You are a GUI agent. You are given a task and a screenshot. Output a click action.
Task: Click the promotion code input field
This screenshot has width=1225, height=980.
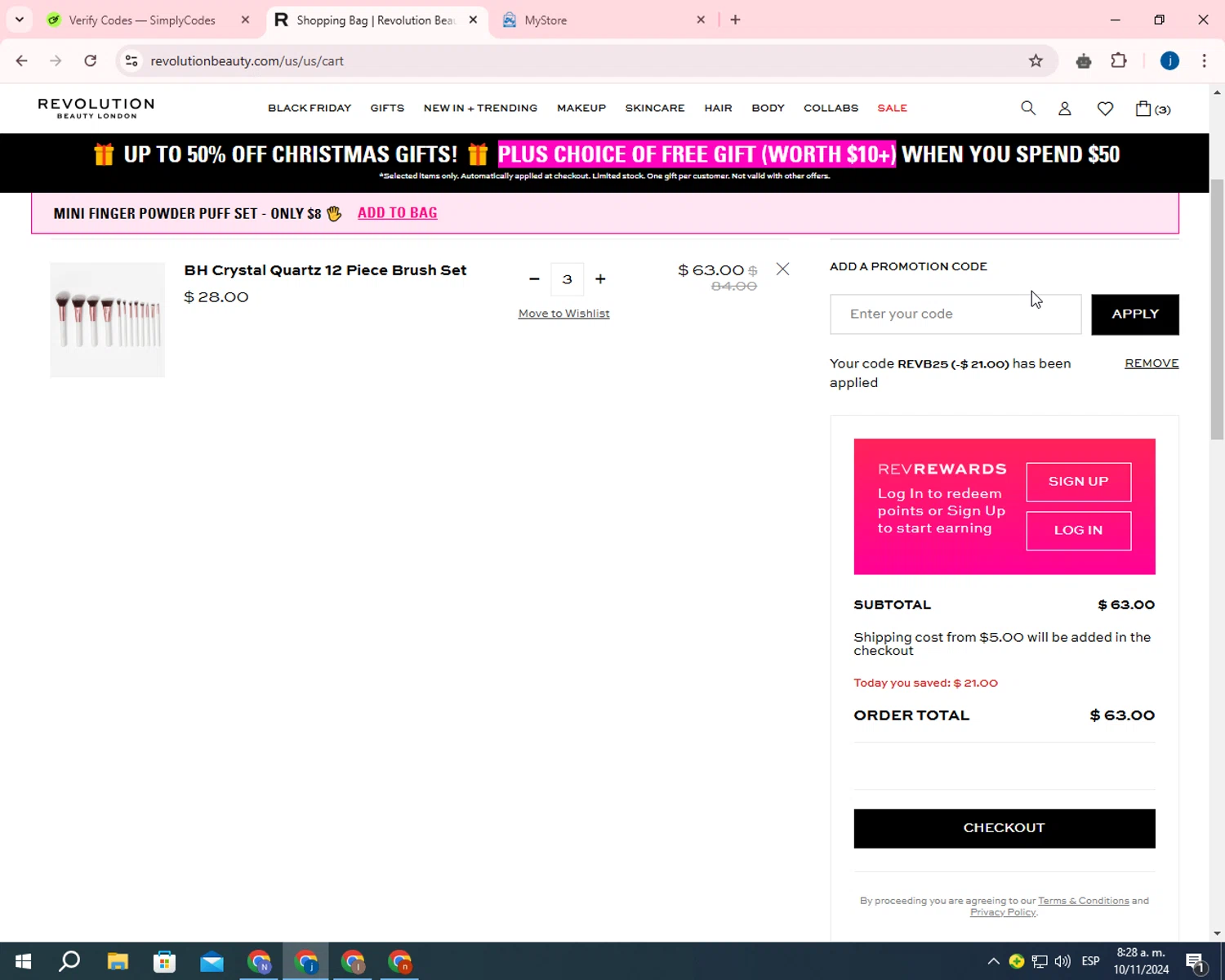pyautogui.click(x=955, y=314)
